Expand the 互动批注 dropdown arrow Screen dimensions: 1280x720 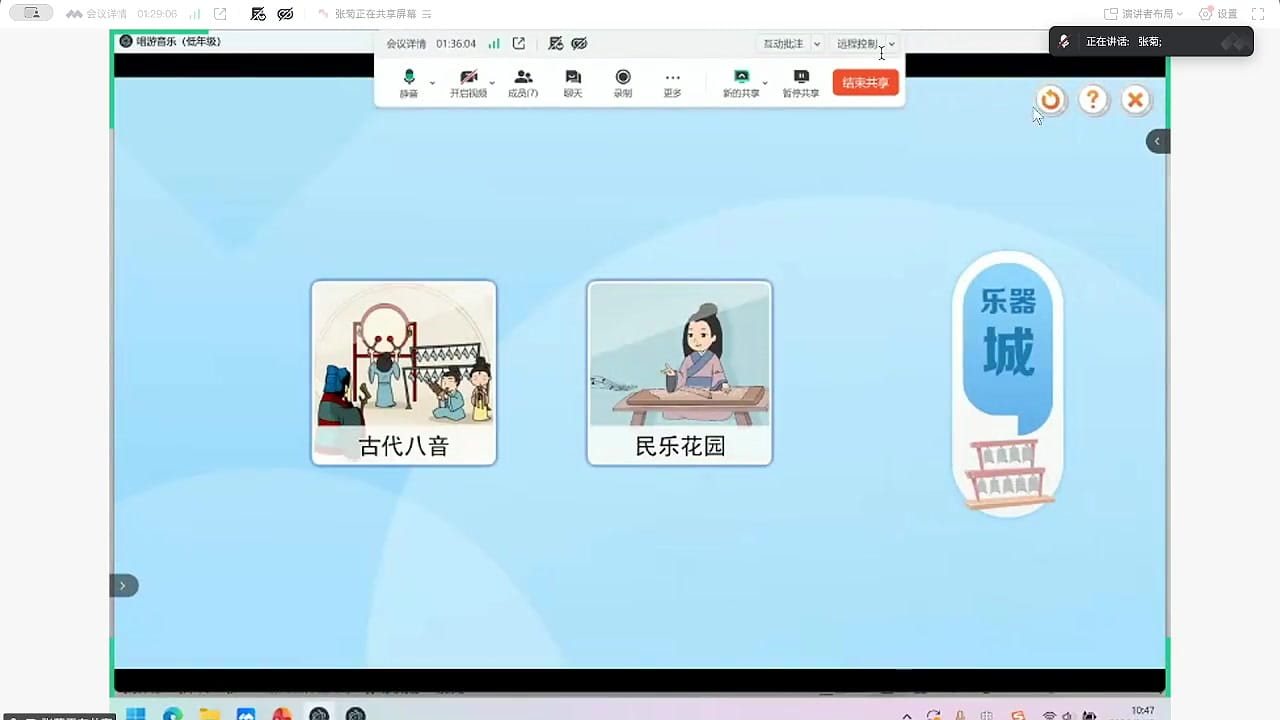tap(817, 44)
